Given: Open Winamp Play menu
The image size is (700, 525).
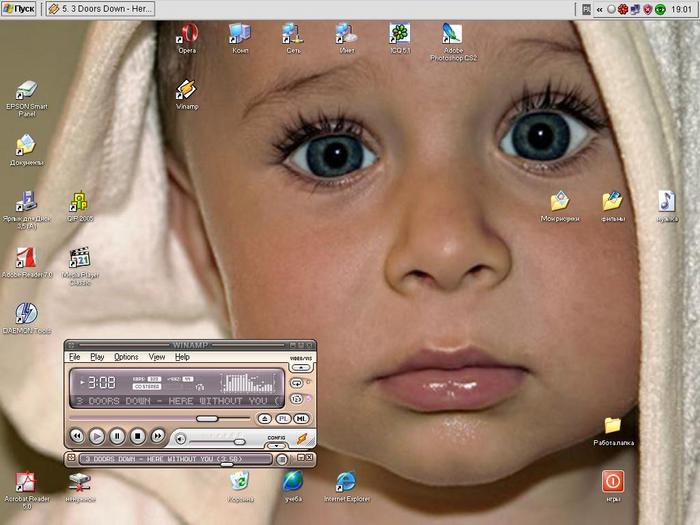Looking at the screenshot, I should (97, 357).
